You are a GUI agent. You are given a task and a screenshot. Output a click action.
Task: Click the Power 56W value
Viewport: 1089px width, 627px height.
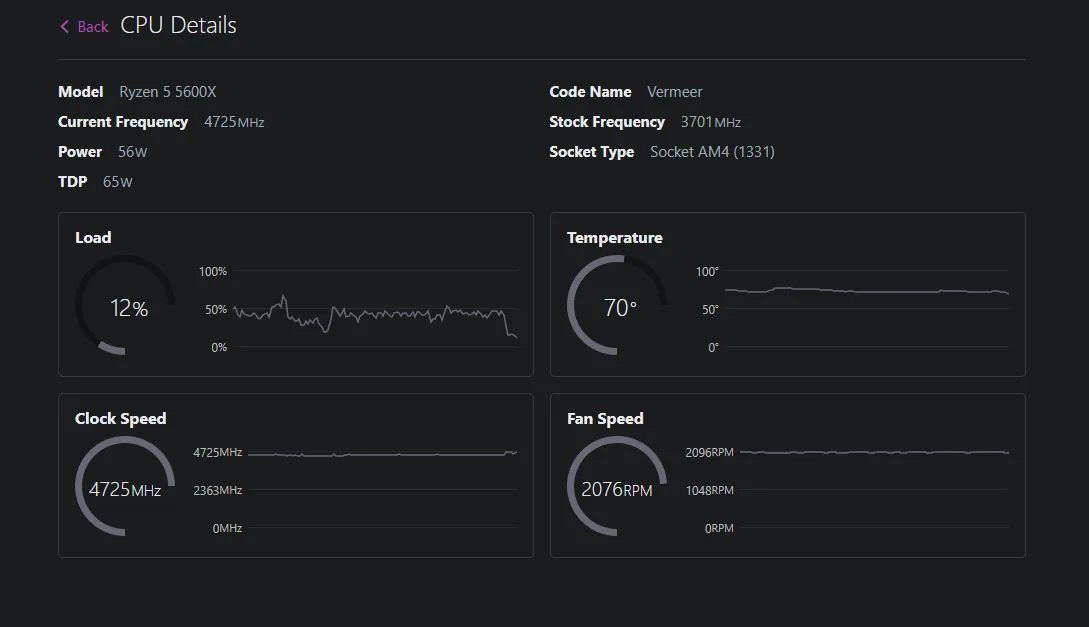click(x=132, y=152)
